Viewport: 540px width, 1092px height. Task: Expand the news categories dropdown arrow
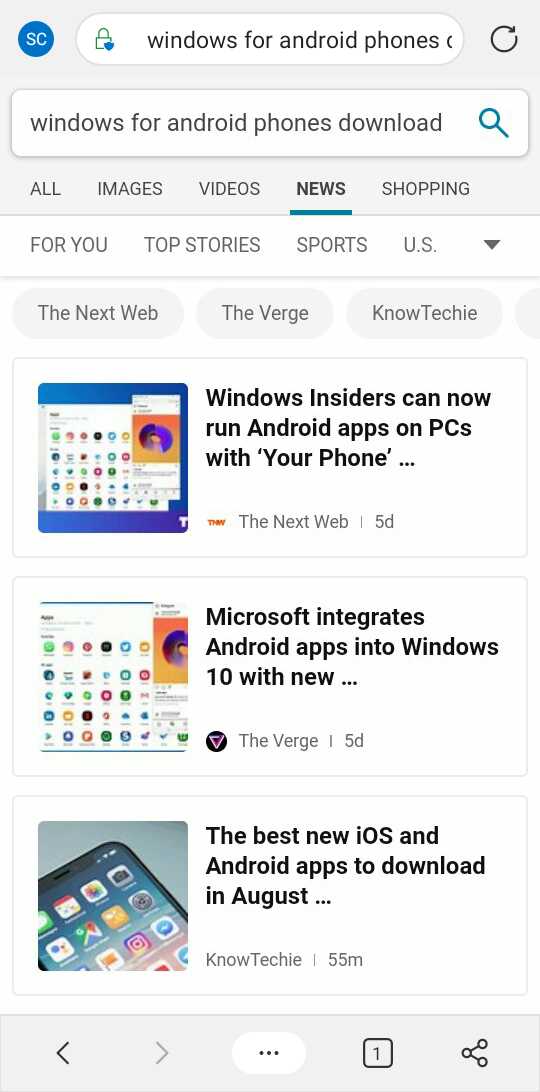pyautogui.click(x=492, y=244)
